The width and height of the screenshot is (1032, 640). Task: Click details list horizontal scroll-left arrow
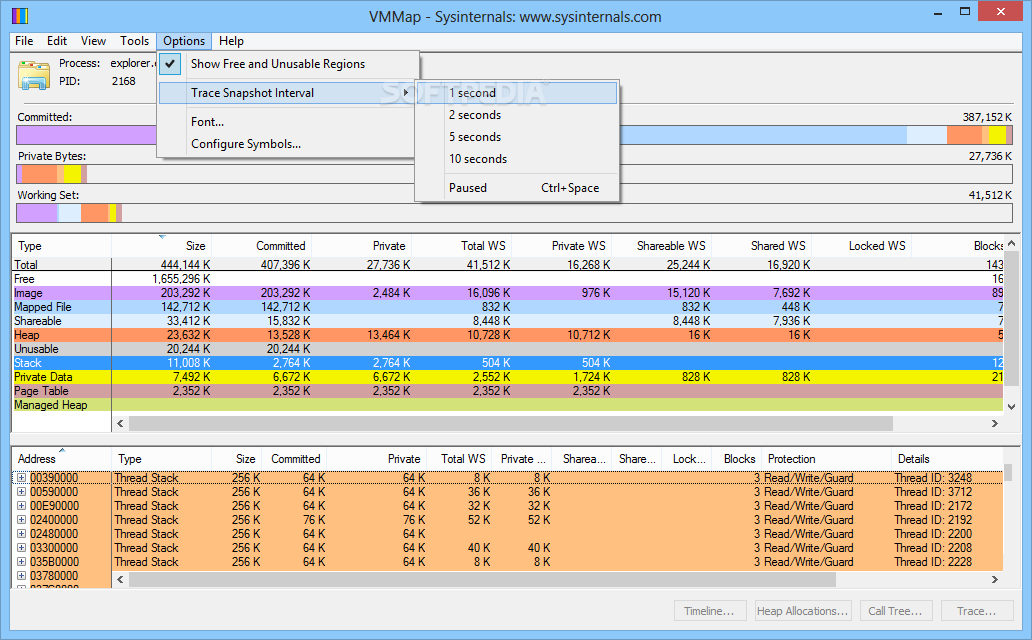[120, 579]
